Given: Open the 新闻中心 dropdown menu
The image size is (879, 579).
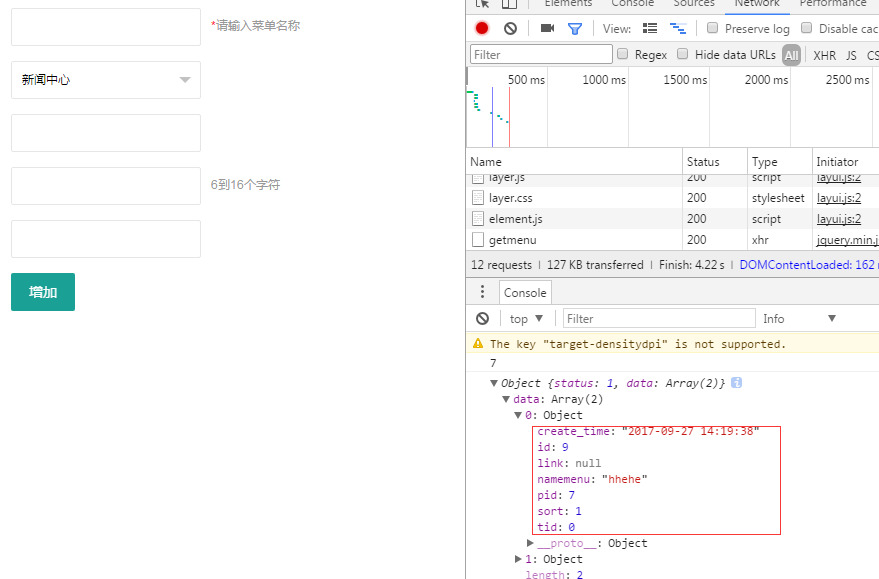Looking at the screenshot, I should (105, 80).
